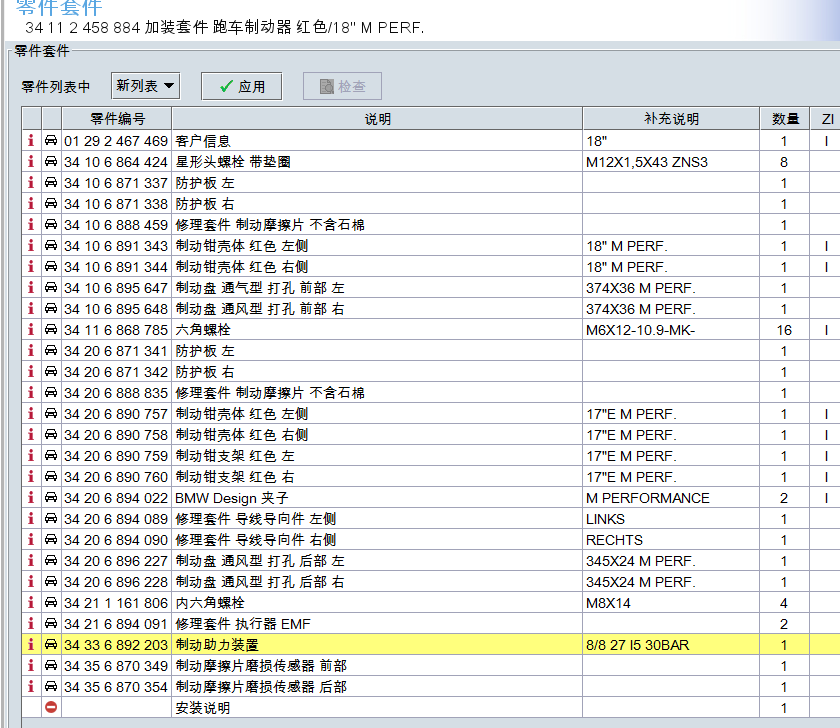Image resolution: width=840 pixels, height=728 pixels.
Task: Select part number 34 33 6 892 203
Action: pos(116,645)
